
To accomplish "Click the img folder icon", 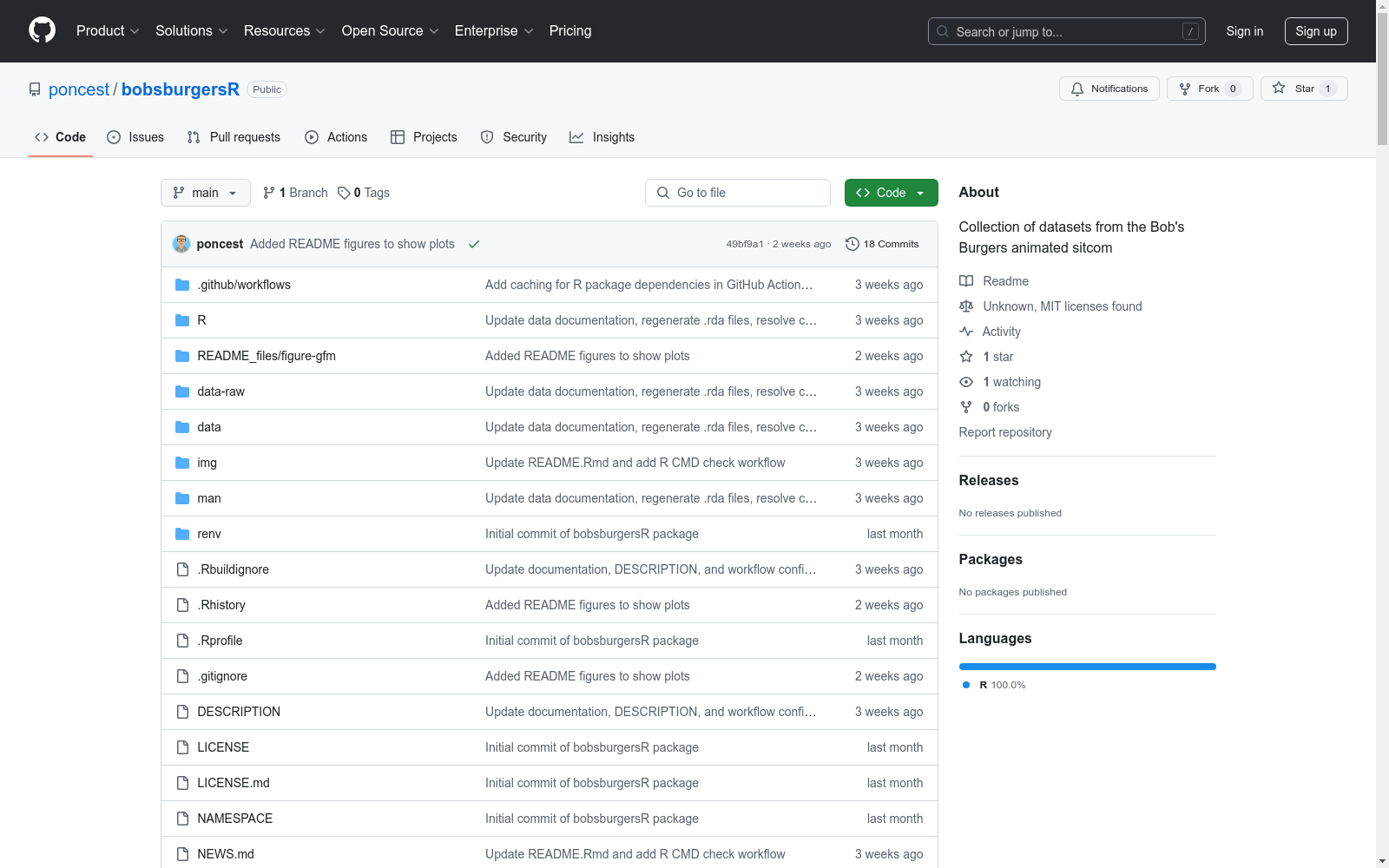I will click(x=182, y=463).
